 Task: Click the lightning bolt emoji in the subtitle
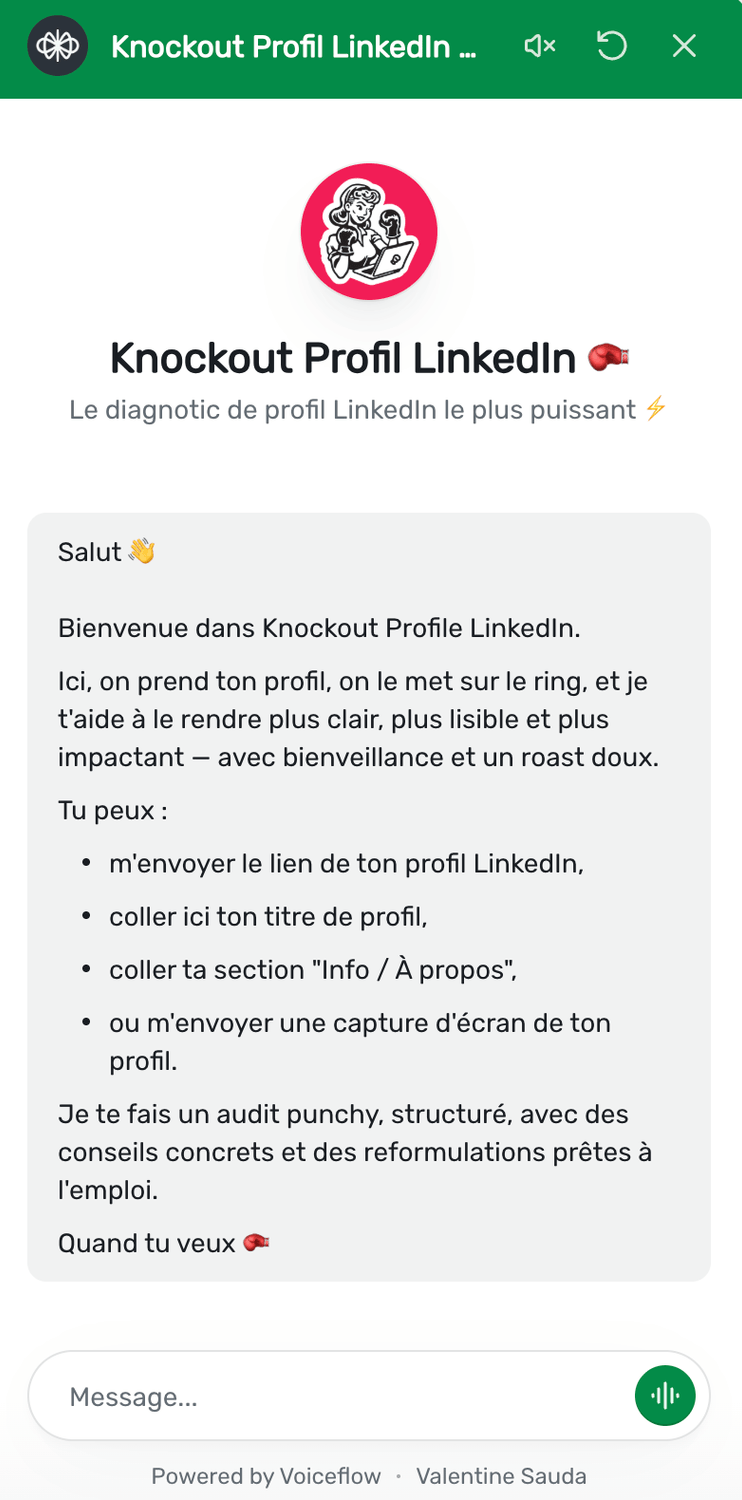(x=655, y=409)
